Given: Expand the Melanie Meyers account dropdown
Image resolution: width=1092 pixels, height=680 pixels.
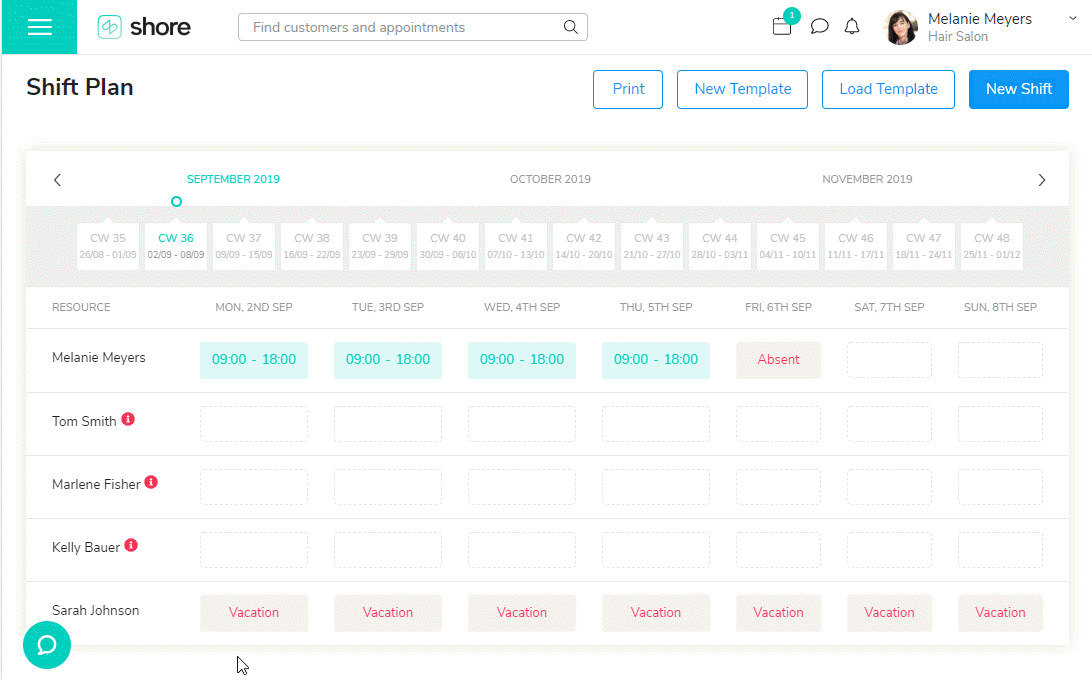Looking at the screenshot, I should point(1073,19).
